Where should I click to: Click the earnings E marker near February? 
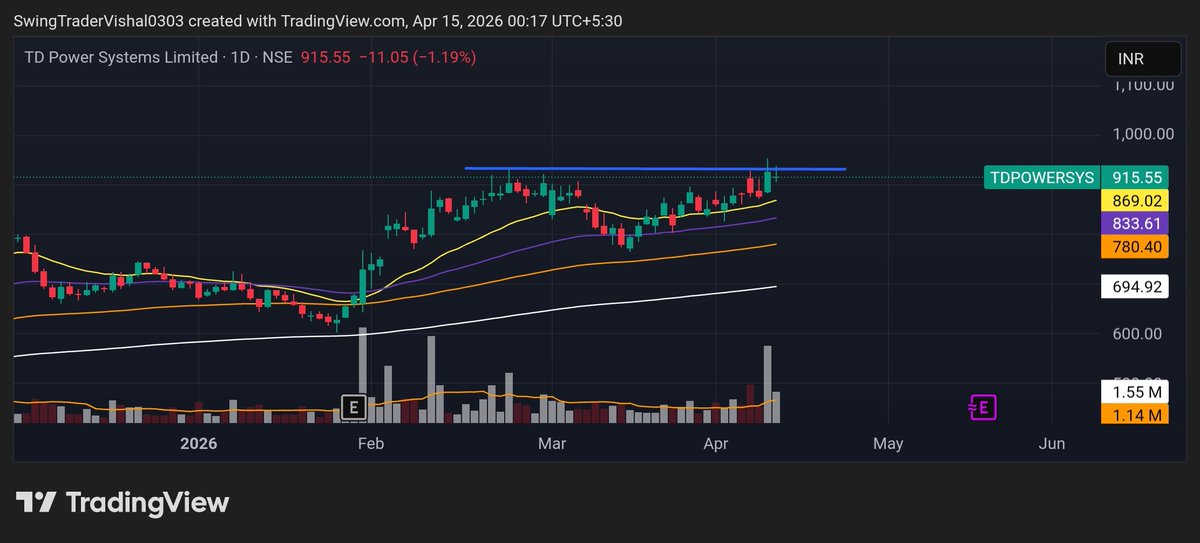tap(352, 407)
